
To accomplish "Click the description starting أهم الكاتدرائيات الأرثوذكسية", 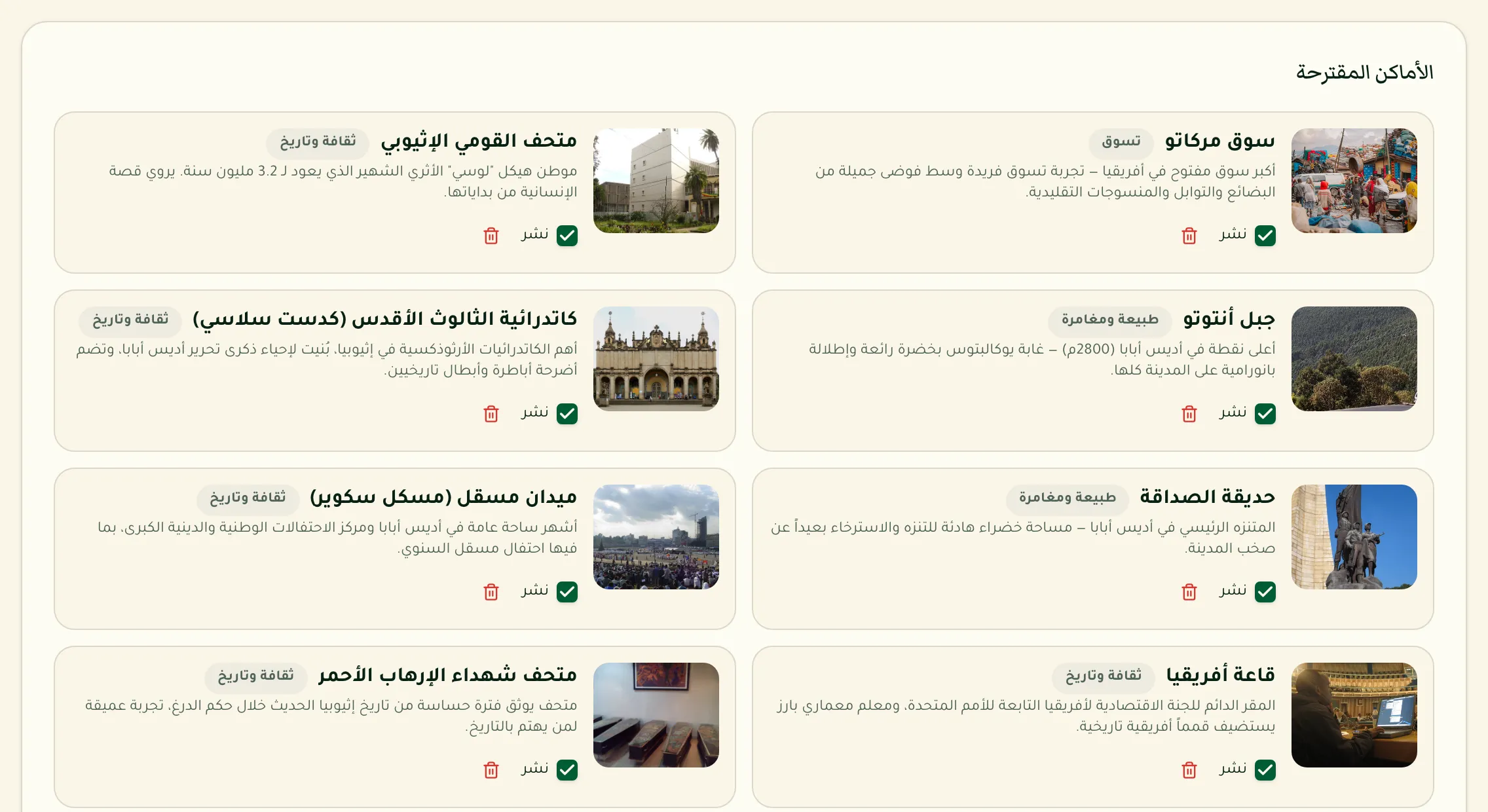I will coord(327,360).
